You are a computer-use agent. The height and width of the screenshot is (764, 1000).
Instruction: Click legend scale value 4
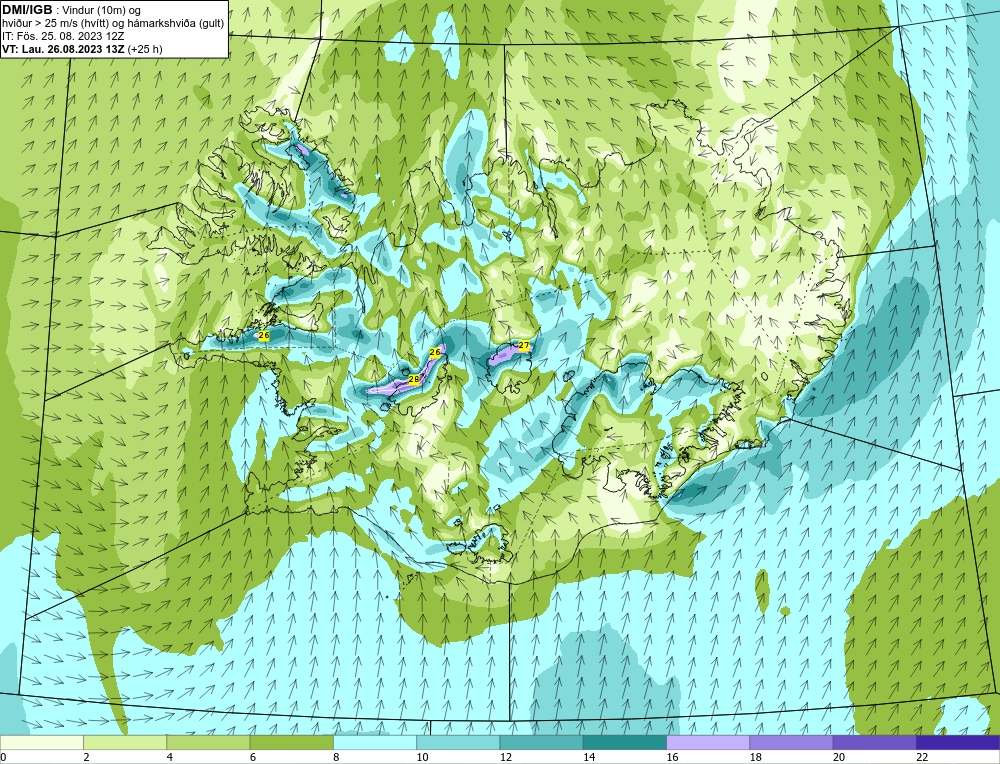[169, 757]
